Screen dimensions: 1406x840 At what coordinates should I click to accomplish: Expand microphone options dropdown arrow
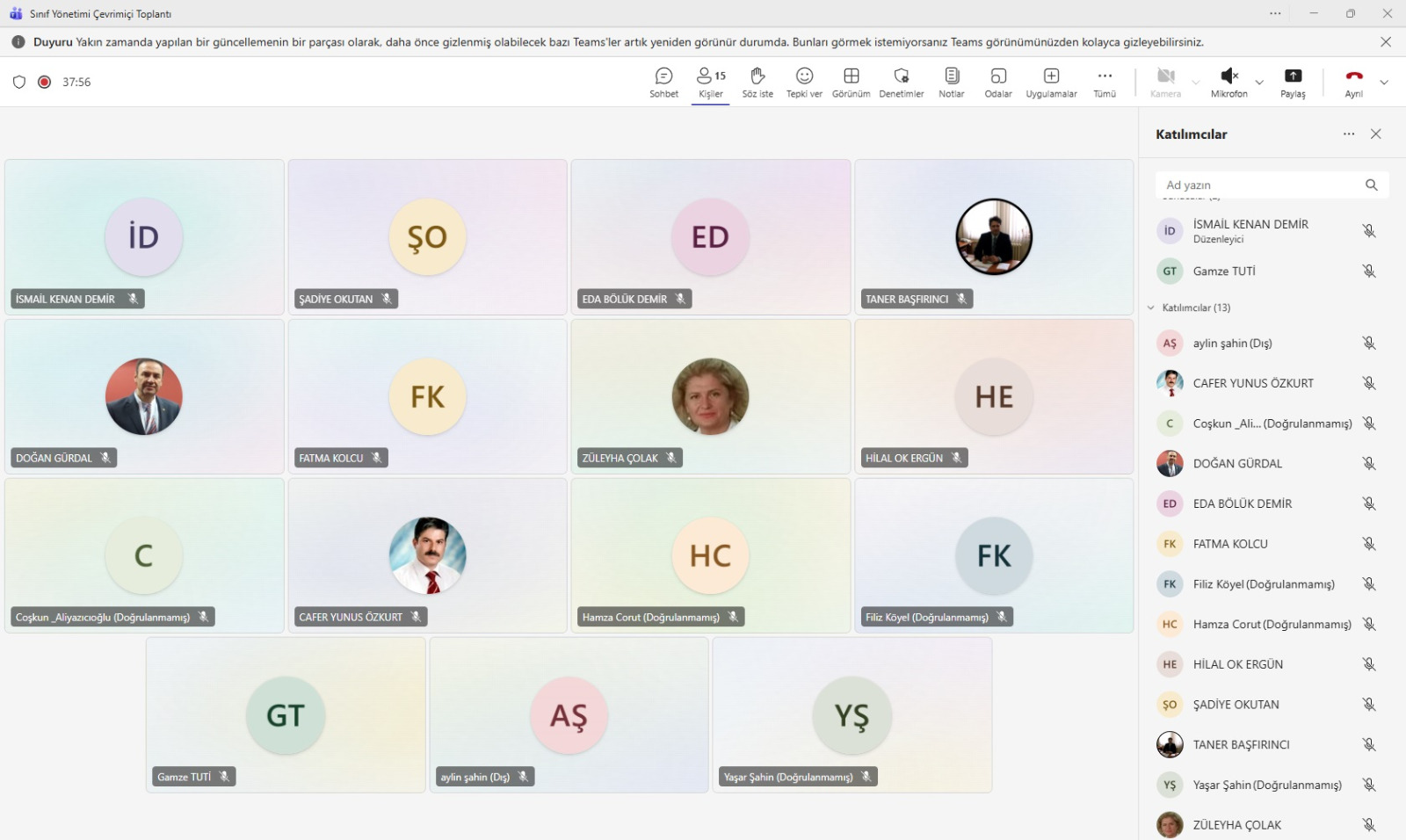(x=1259, y=83)
